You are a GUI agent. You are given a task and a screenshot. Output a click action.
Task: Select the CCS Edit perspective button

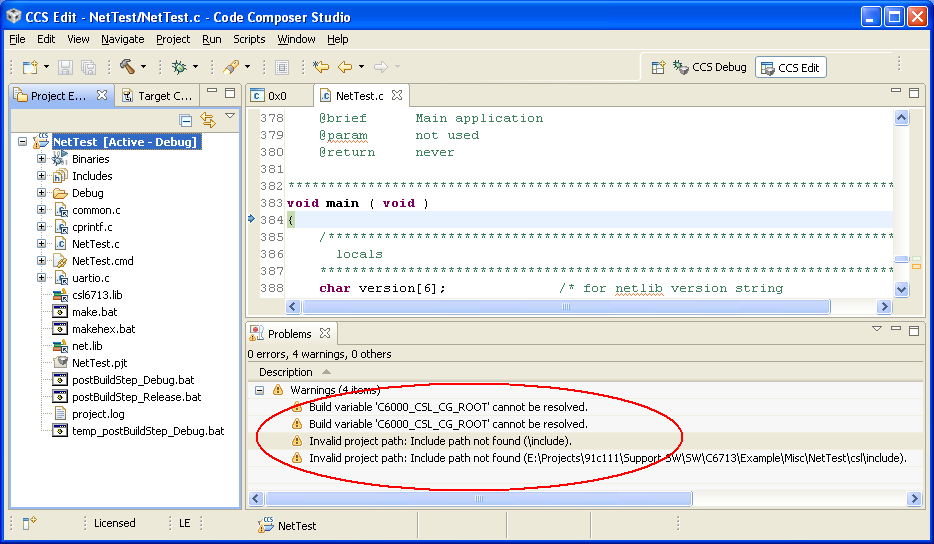coord(791,67)
